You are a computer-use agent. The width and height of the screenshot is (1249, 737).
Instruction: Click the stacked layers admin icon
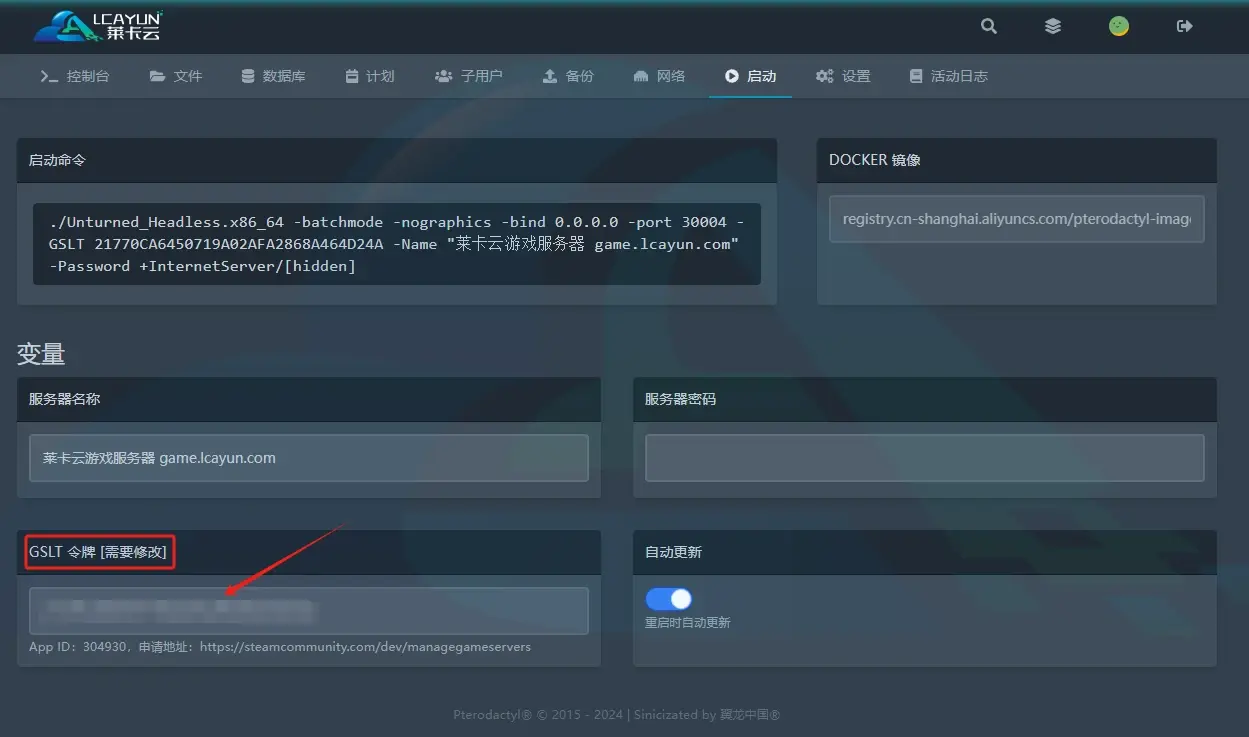point(1053,26)
